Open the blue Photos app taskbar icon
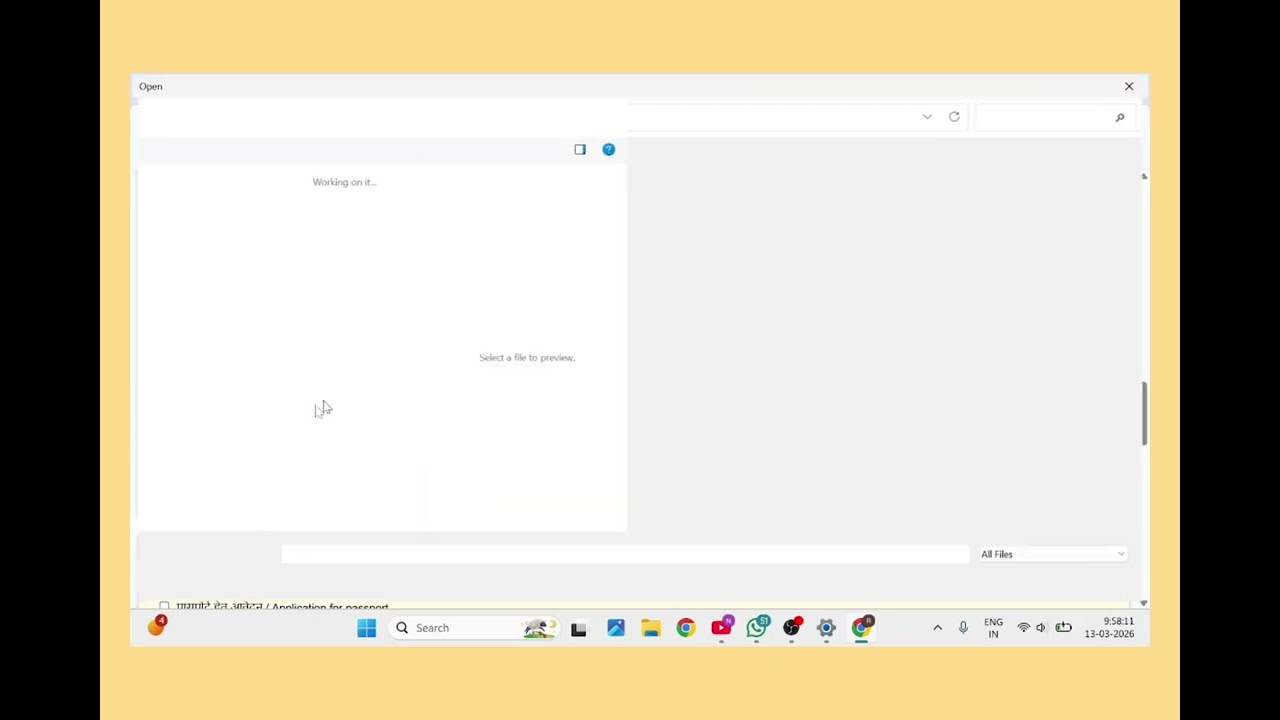This screenshot has height=720, width=1280. (x=616, y=628)
